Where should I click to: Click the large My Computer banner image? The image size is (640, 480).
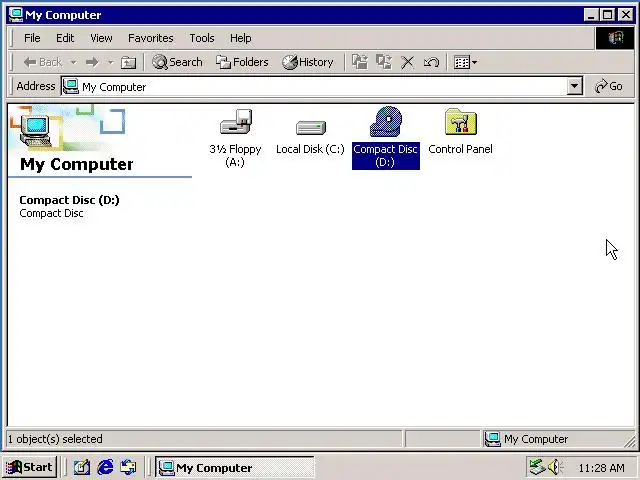67,127
